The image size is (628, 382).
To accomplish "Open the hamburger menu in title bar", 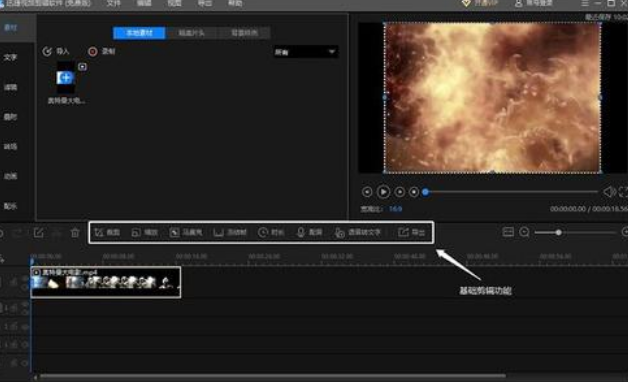I will [x=585, y=3].
